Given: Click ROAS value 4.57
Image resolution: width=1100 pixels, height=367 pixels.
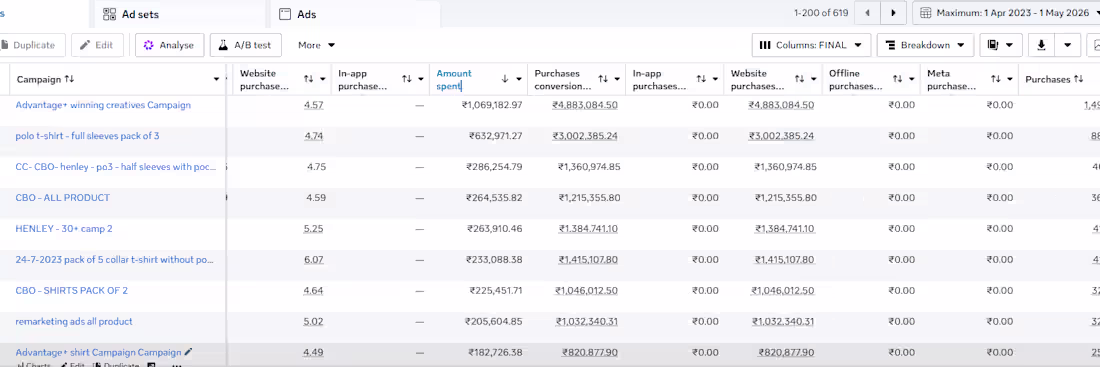Looking at the screenshot, I should pyautogui.click(x=314, y=105).
